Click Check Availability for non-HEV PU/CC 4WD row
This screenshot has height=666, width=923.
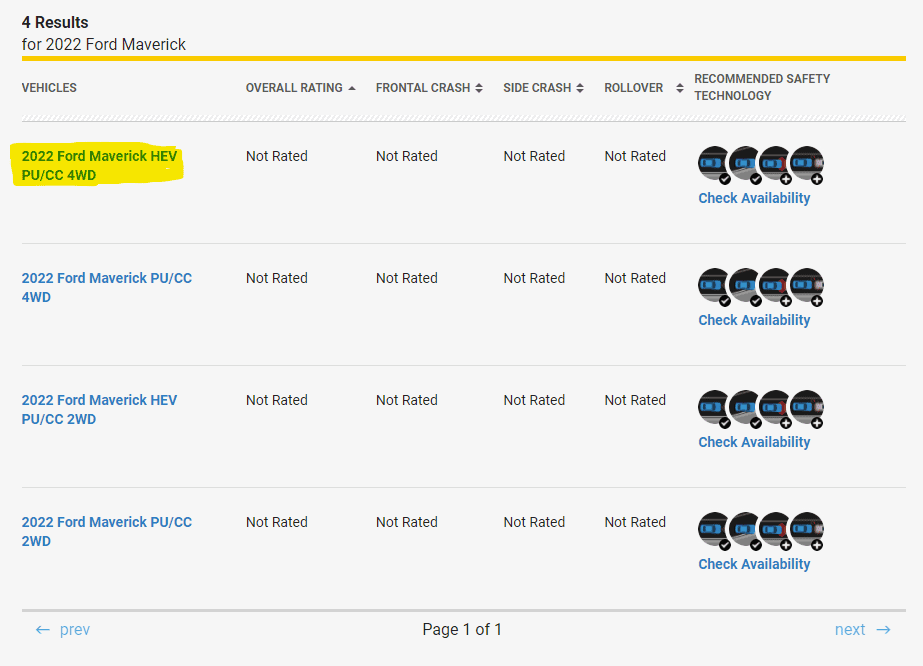pos(754,320)
